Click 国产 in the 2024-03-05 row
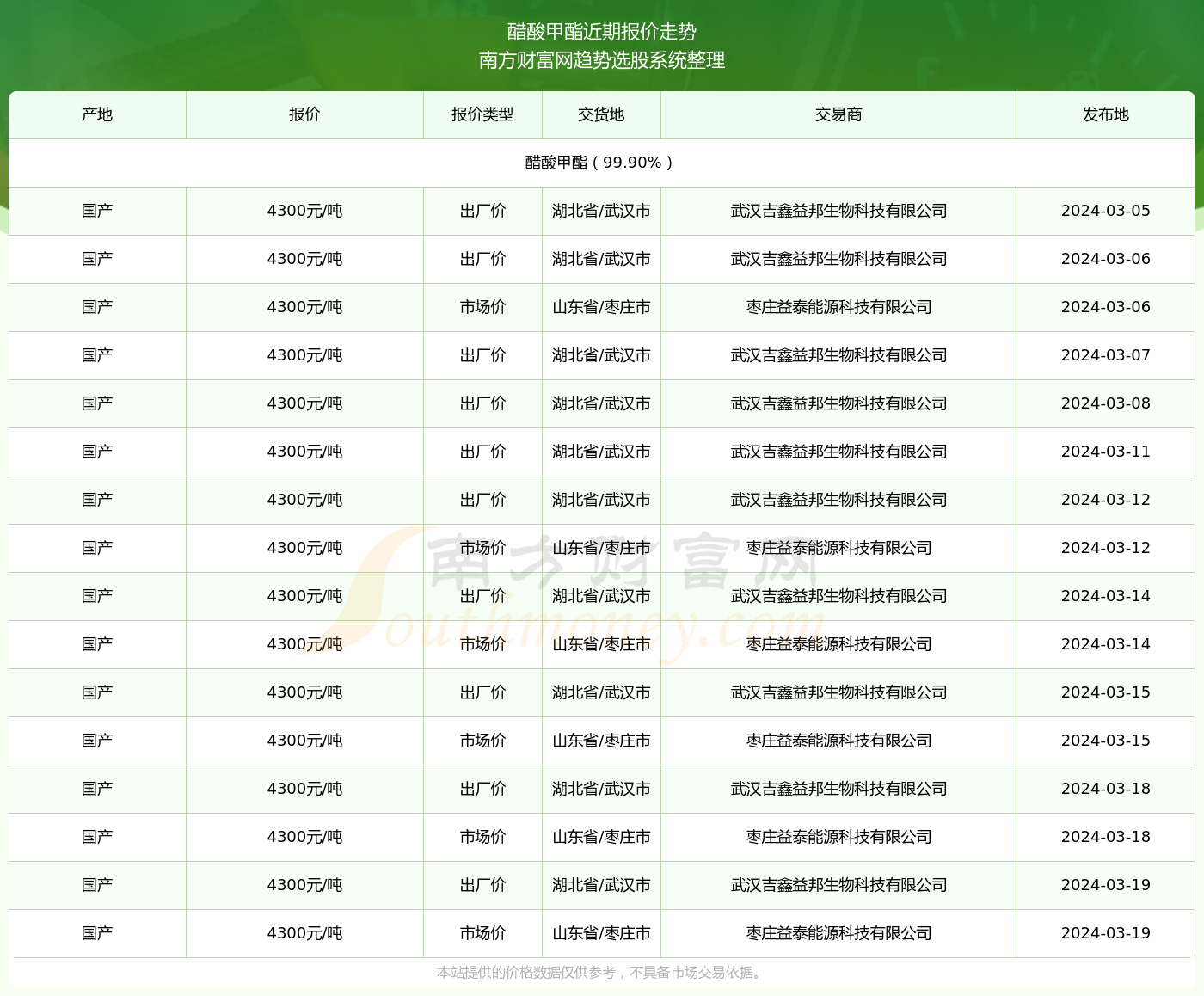This screenshot has width=1204, height=996. click(97, 211)
